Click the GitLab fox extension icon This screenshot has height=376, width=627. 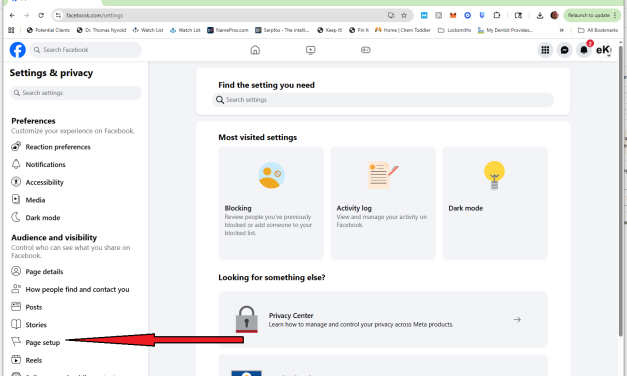click(x=453, y=15)
